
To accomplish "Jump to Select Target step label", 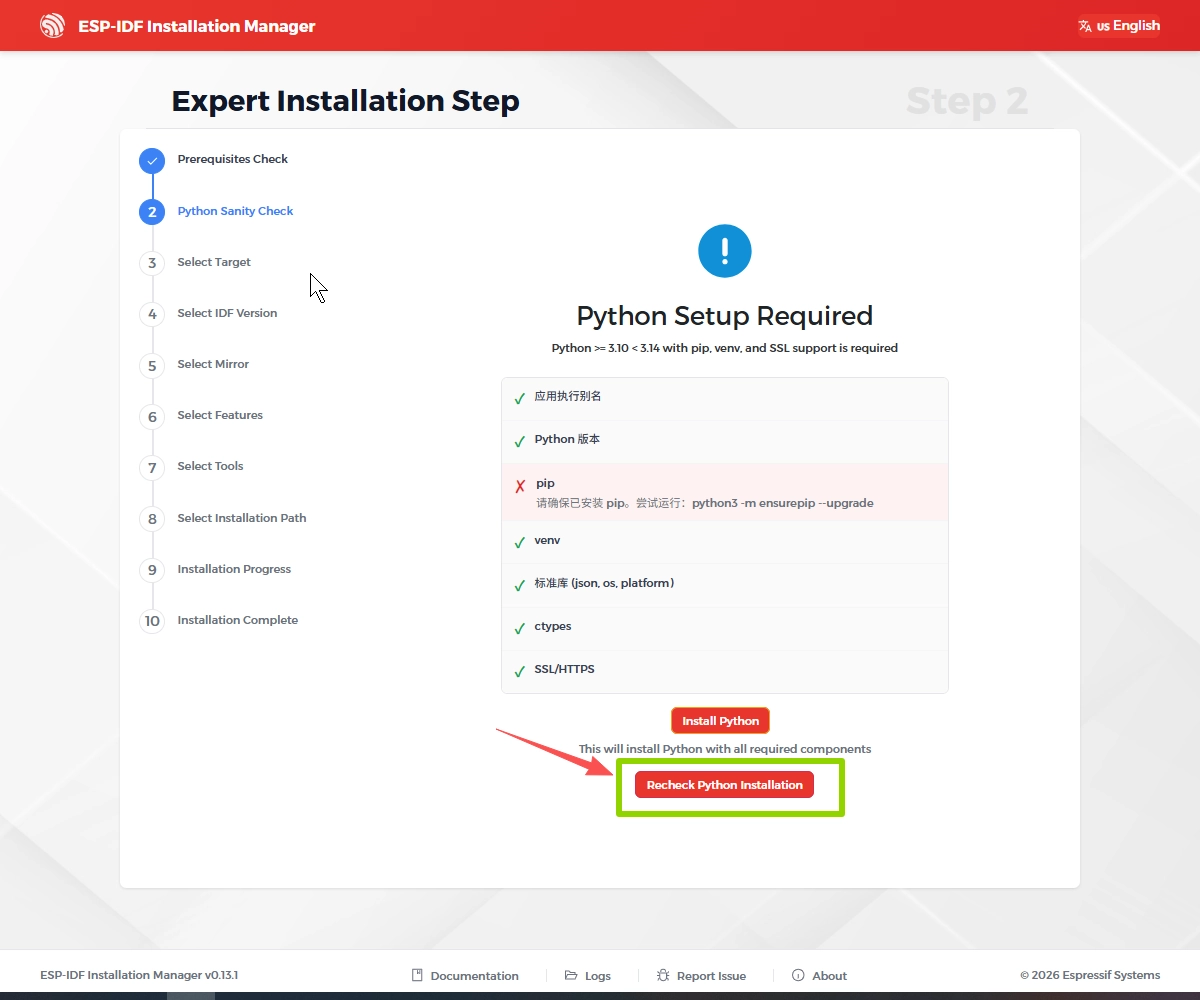I will 214,262.
